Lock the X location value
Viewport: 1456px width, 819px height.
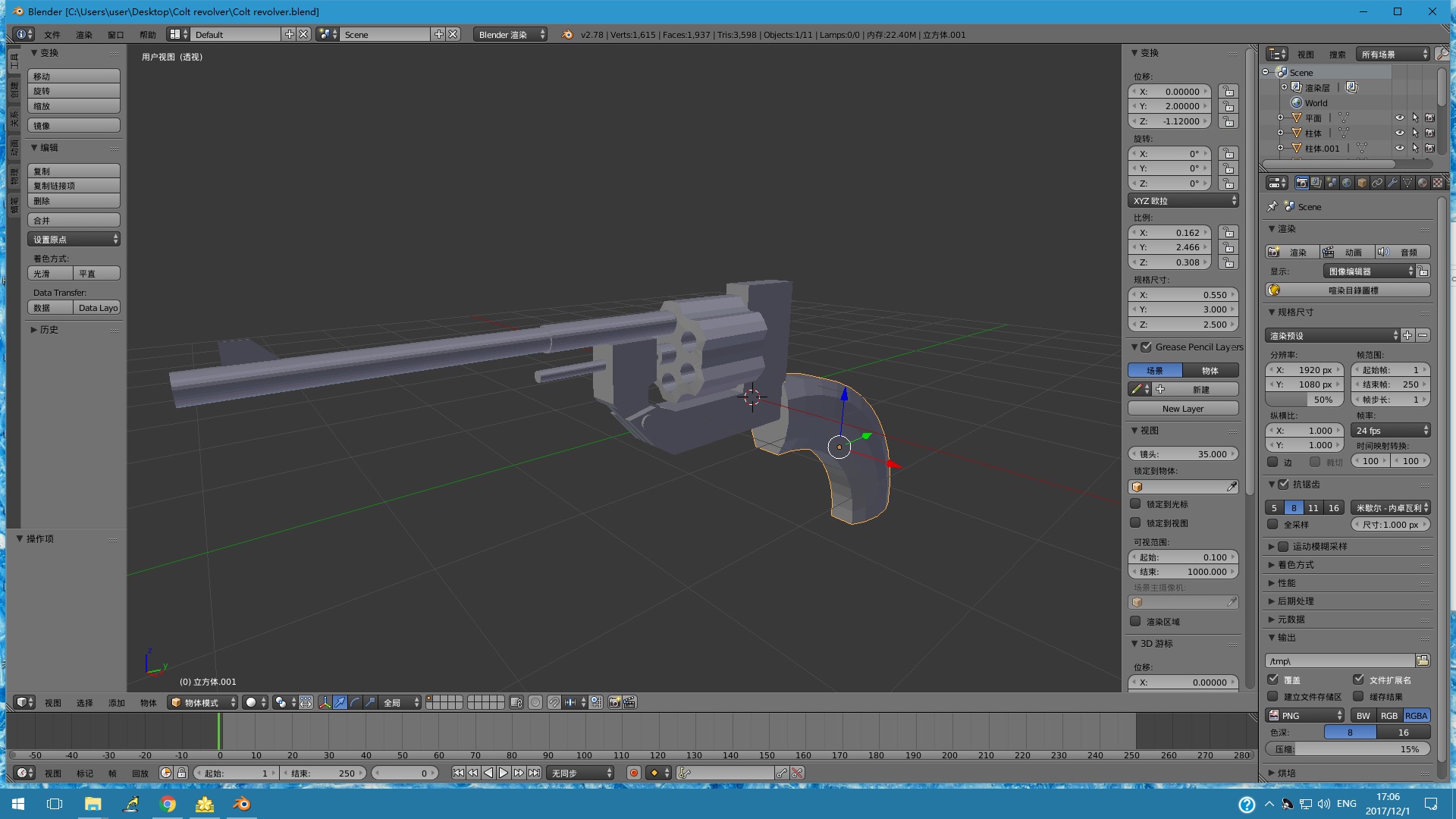[1228, 92]
